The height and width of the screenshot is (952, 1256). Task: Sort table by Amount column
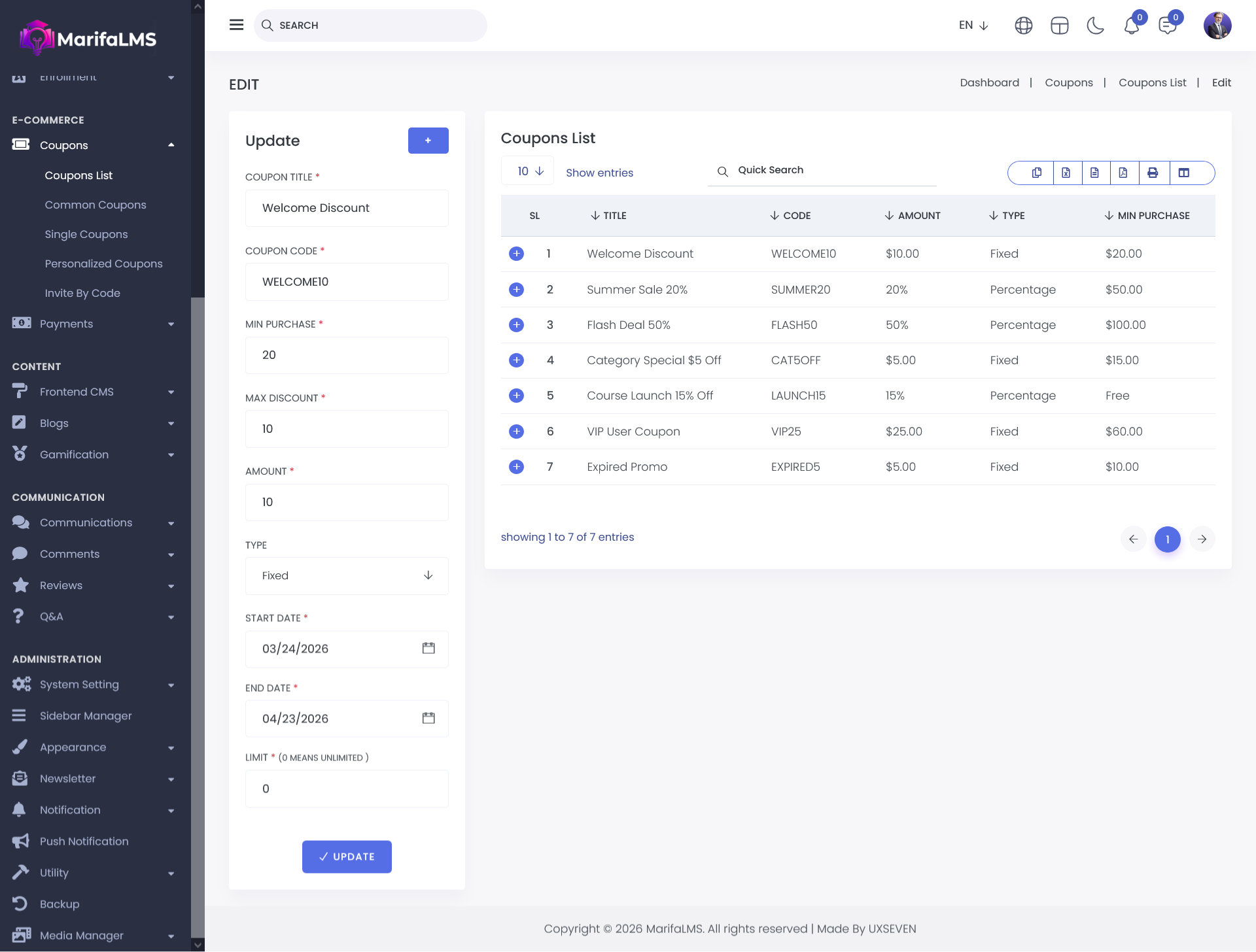(x=913, y=216)
